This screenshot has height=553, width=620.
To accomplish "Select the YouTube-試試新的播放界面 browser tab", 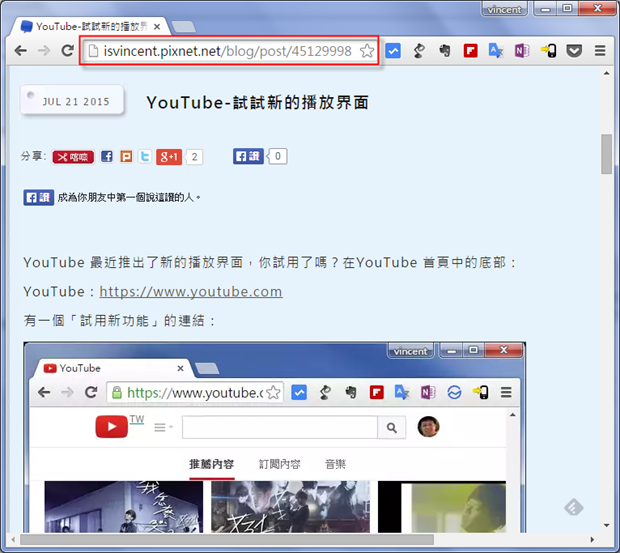I will [89, 26].
